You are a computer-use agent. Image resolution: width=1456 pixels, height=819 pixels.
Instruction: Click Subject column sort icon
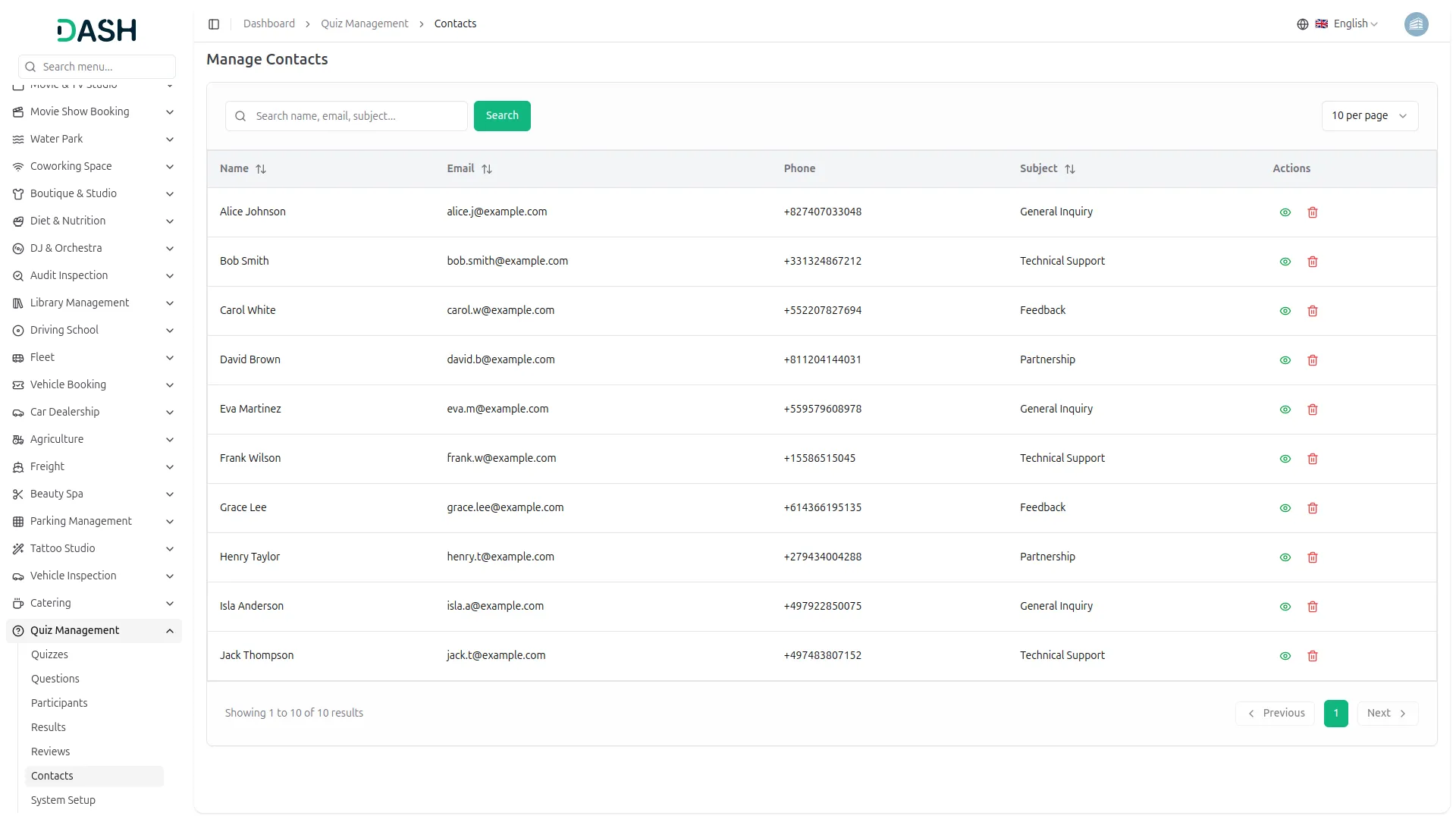1070,169
